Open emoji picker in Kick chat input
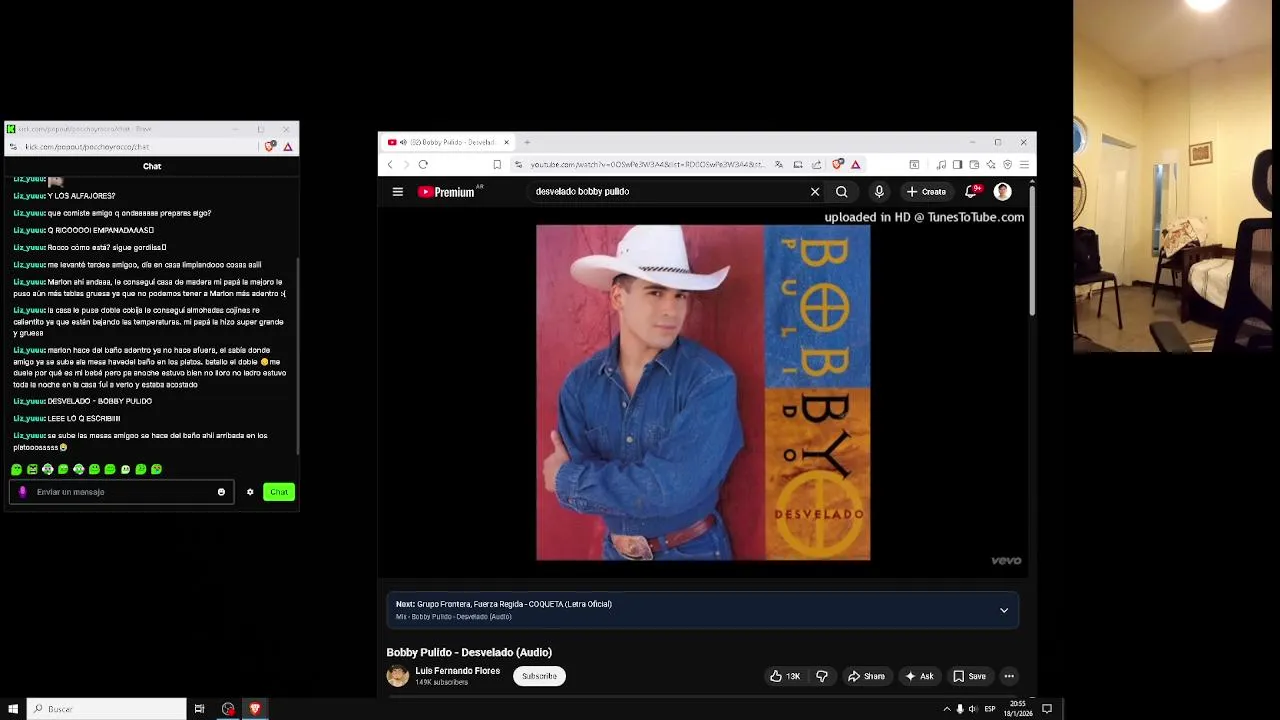 coord(221,492)
